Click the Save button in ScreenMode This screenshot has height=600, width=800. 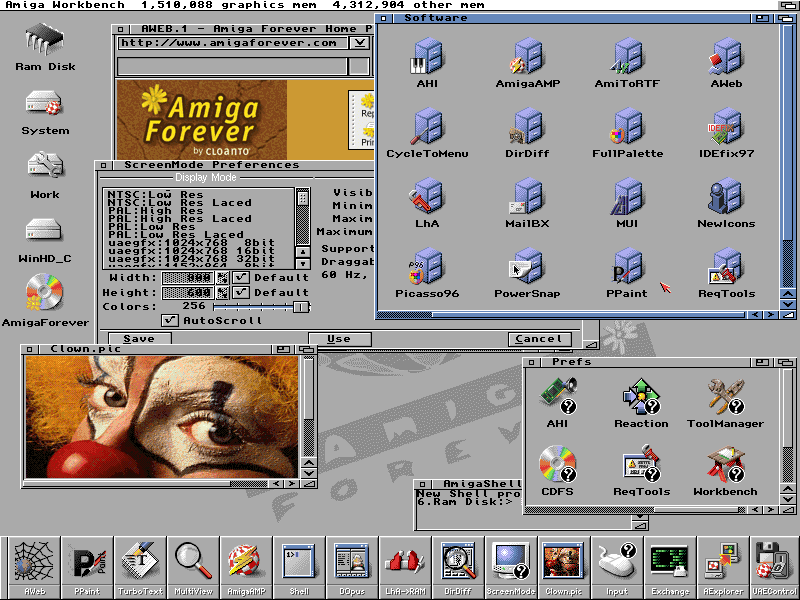pos(139,339)
